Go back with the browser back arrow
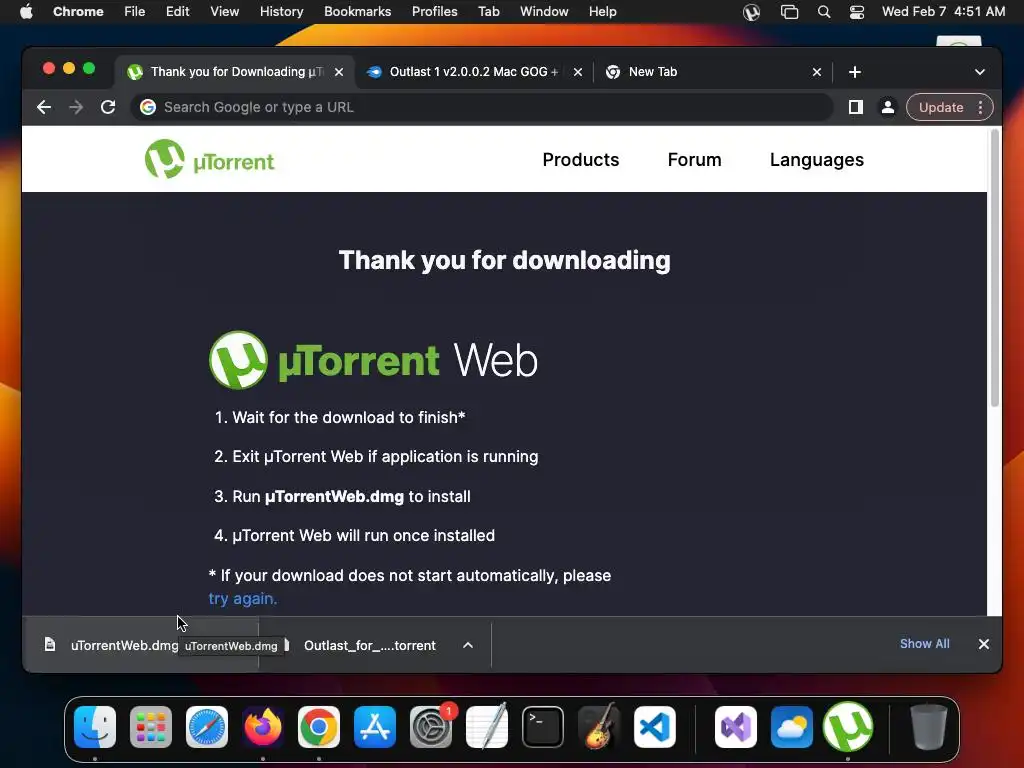This screenshot has width=1024, height=768. [x=44, y=107]
